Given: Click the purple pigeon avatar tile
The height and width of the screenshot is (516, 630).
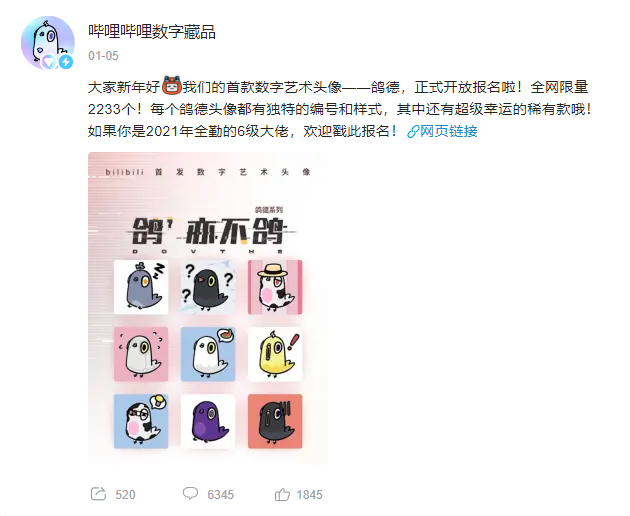Looking at the screenshot, I should pyautogui.click(x=208, y=421).
